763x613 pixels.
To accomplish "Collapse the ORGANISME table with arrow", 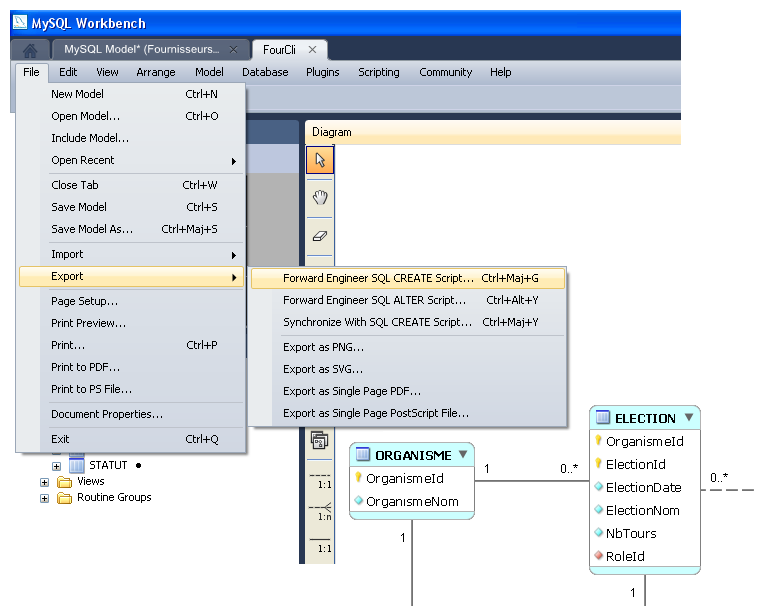I will pyautogui.click(x=463, y=454).
